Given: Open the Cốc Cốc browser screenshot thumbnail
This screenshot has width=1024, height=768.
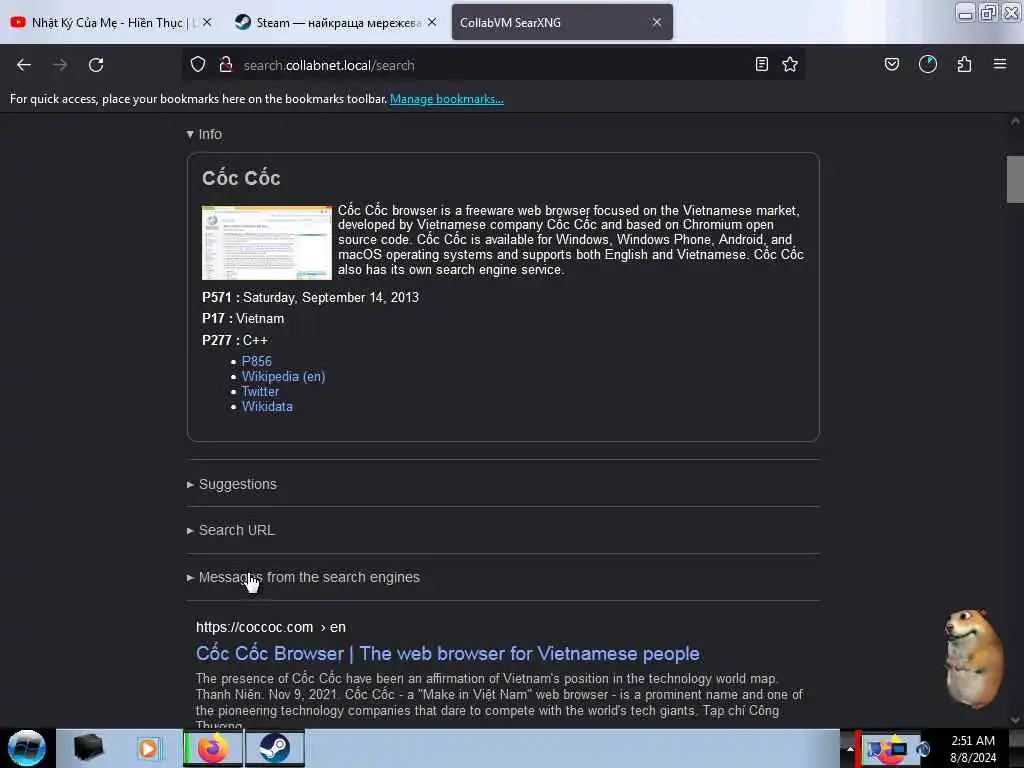Looking at the screenshot, I should click(267, 242).
